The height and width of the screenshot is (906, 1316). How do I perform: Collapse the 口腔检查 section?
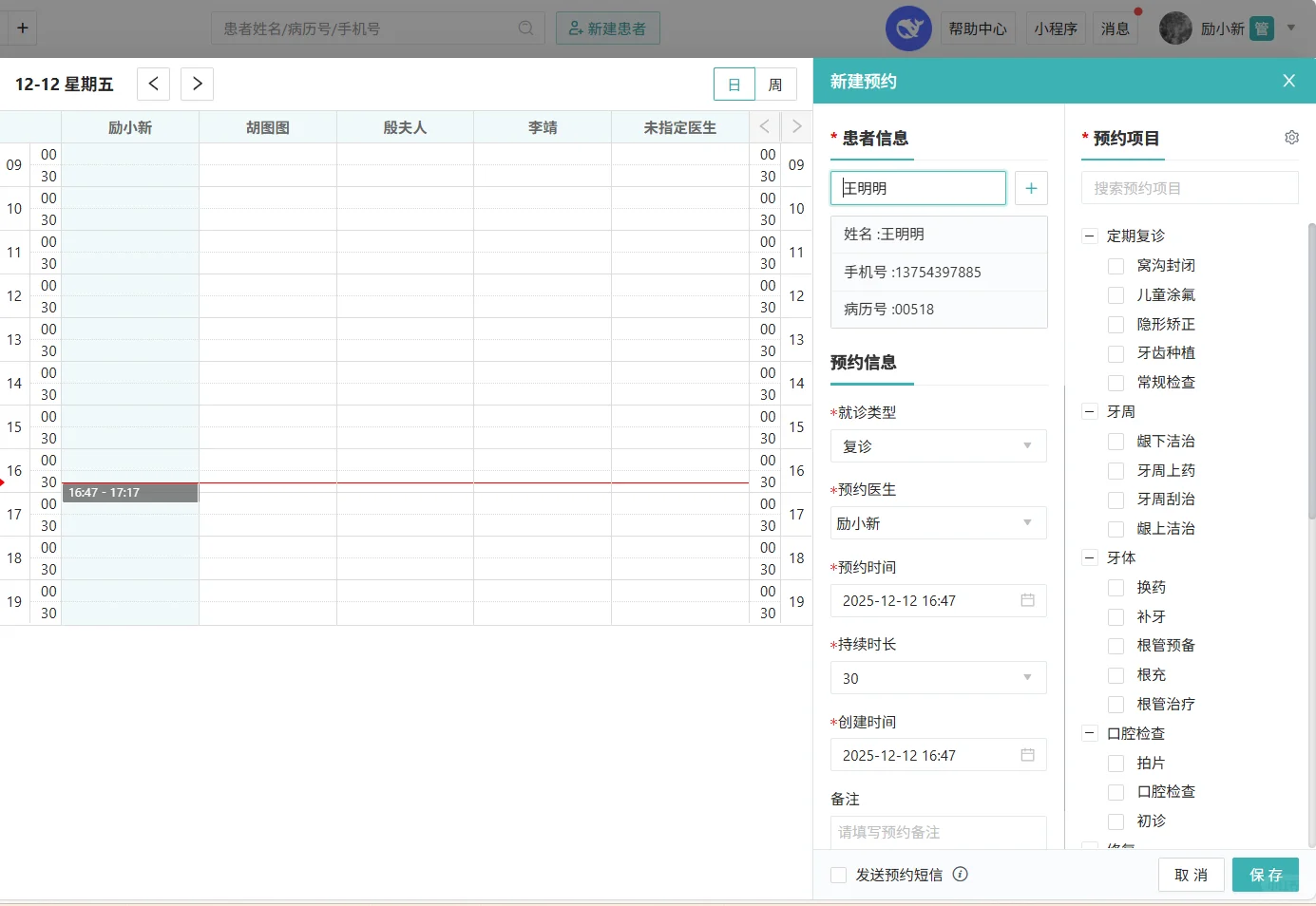pyautogui.click(x=1089, y=733)
